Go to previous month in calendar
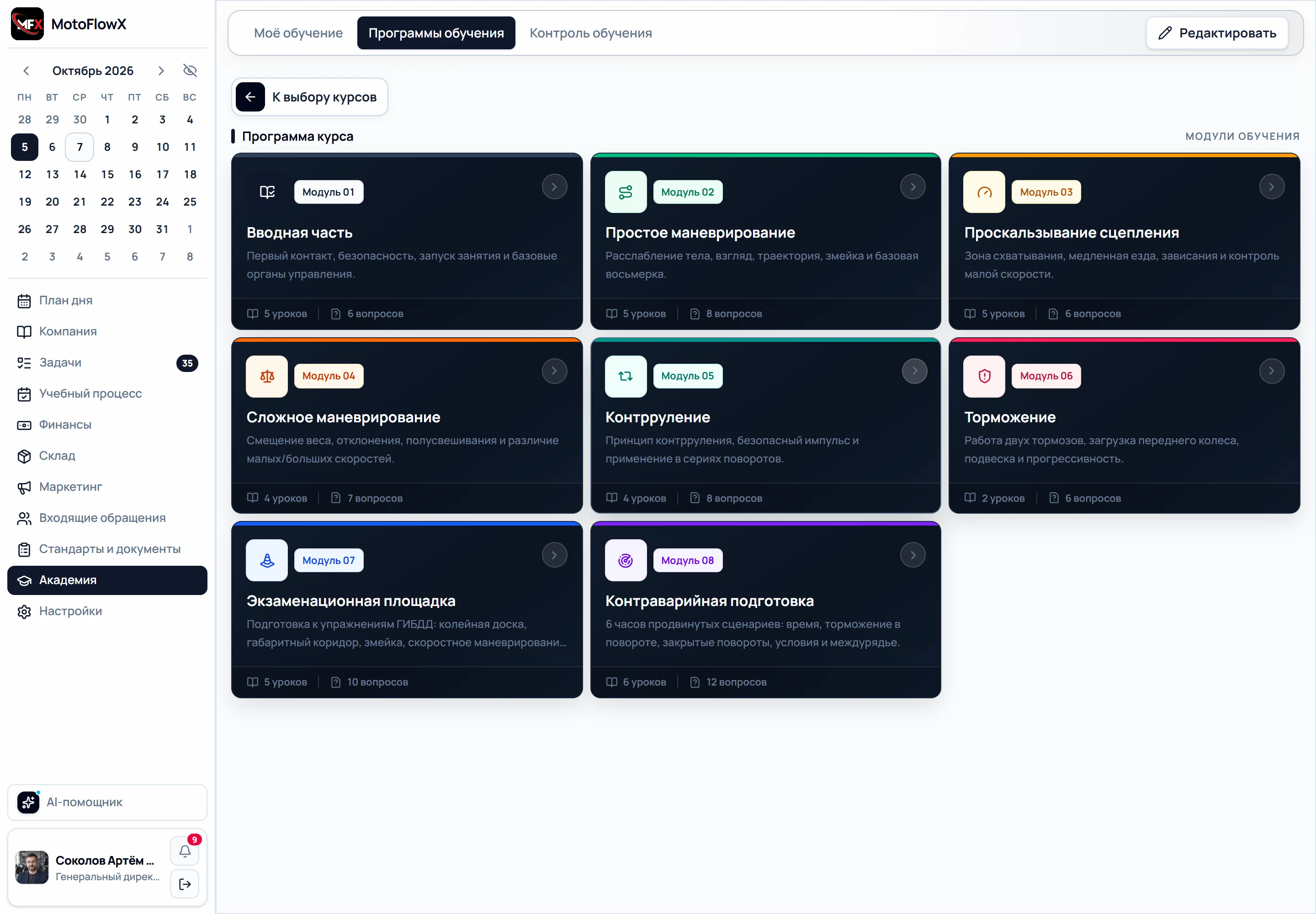Viewport: 1316px width, 914px height. pyautogui.click(x=26, y=70)
